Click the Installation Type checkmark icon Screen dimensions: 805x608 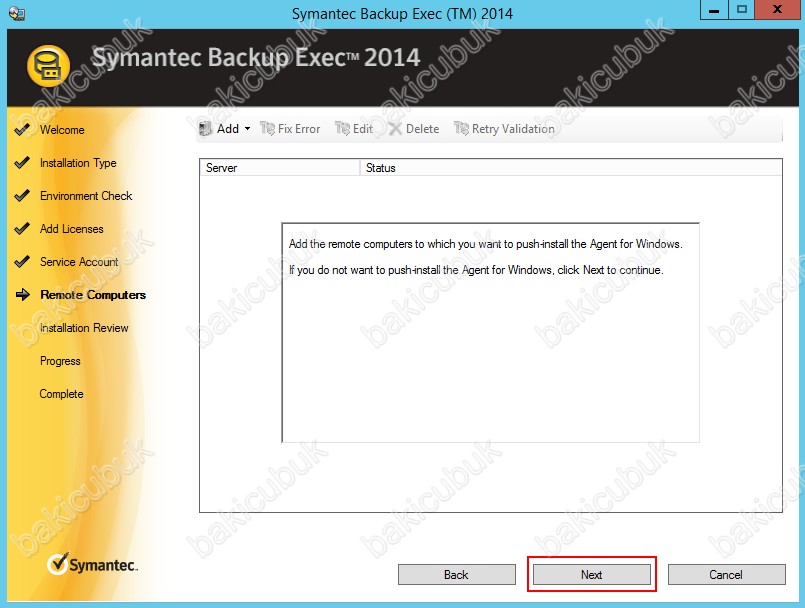tap(22, 163)
